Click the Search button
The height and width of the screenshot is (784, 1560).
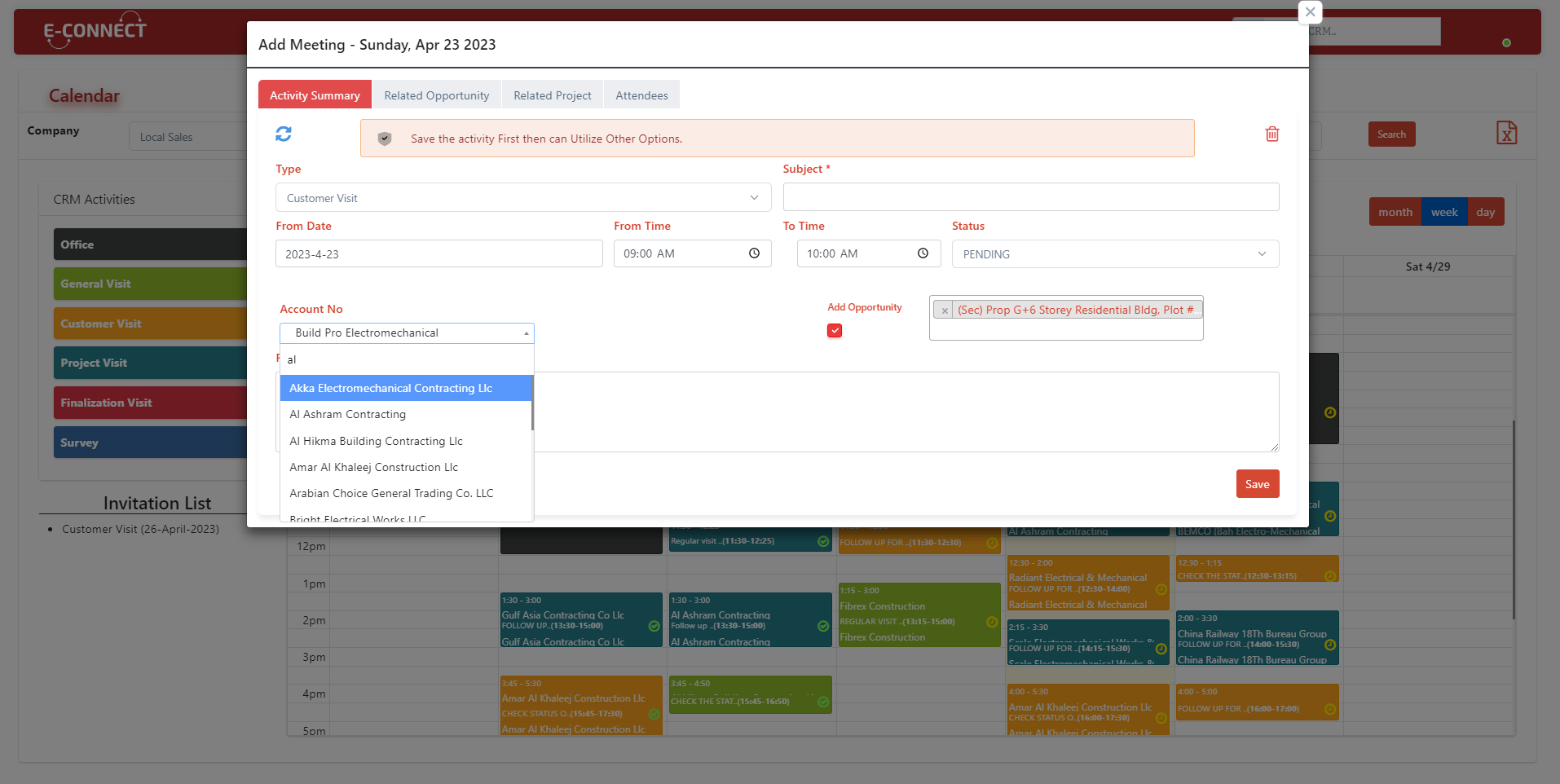point(1391,134)
